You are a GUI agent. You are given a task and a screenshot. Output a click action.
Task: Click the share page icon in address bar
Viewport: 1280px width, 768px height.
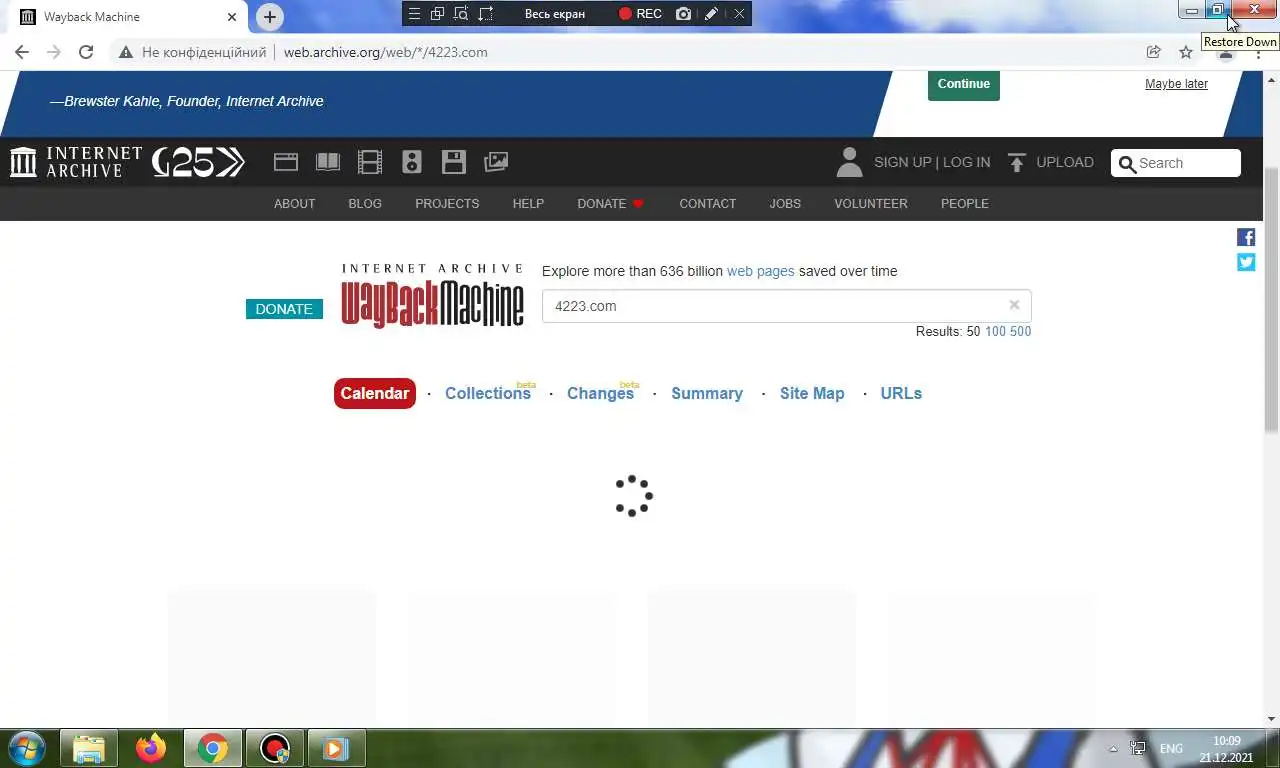pyautogui.click(x=1154, y=52)
